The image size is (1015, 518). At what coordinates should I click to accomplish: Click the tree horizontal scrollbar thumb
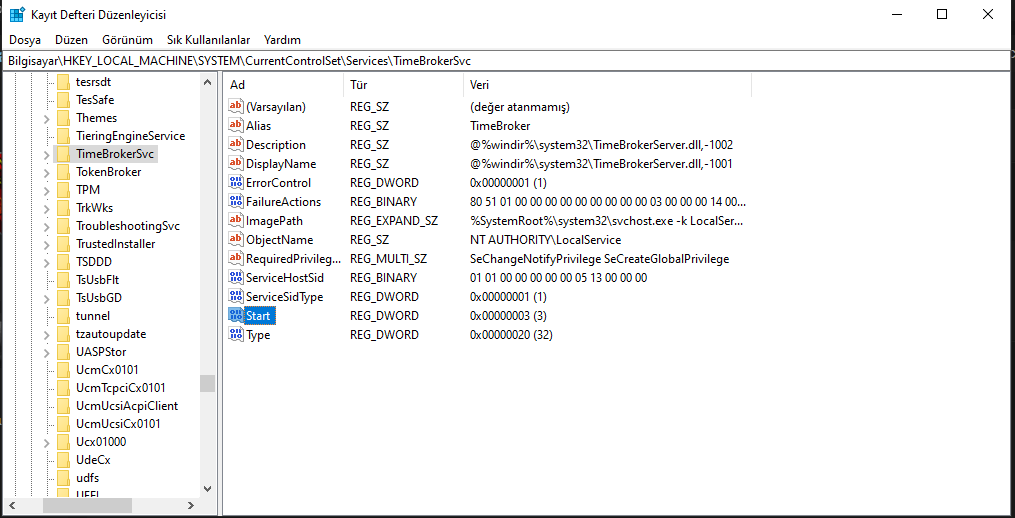[x=87, y=505]
